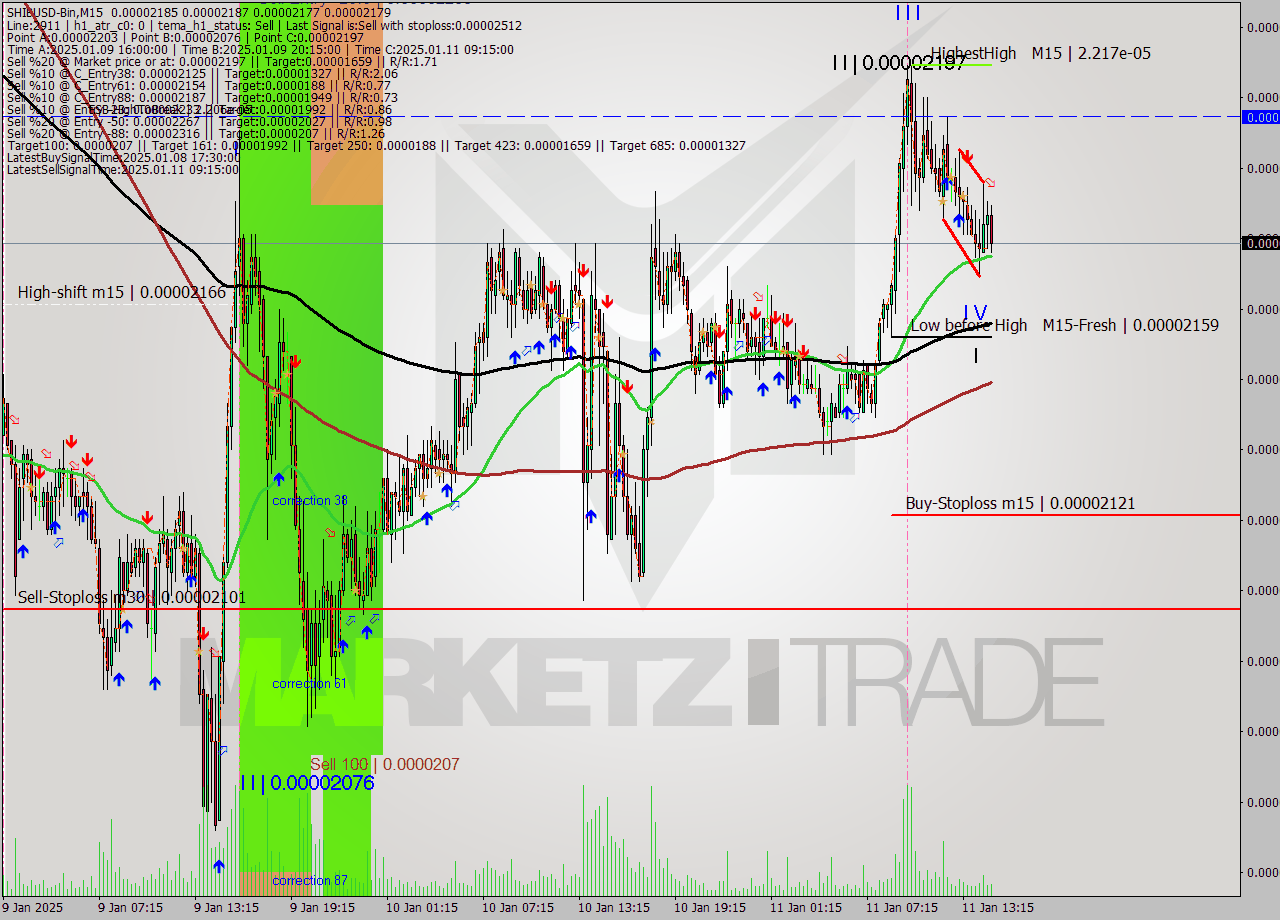Click the blue 'I I I' wave label

coord(907,13)
